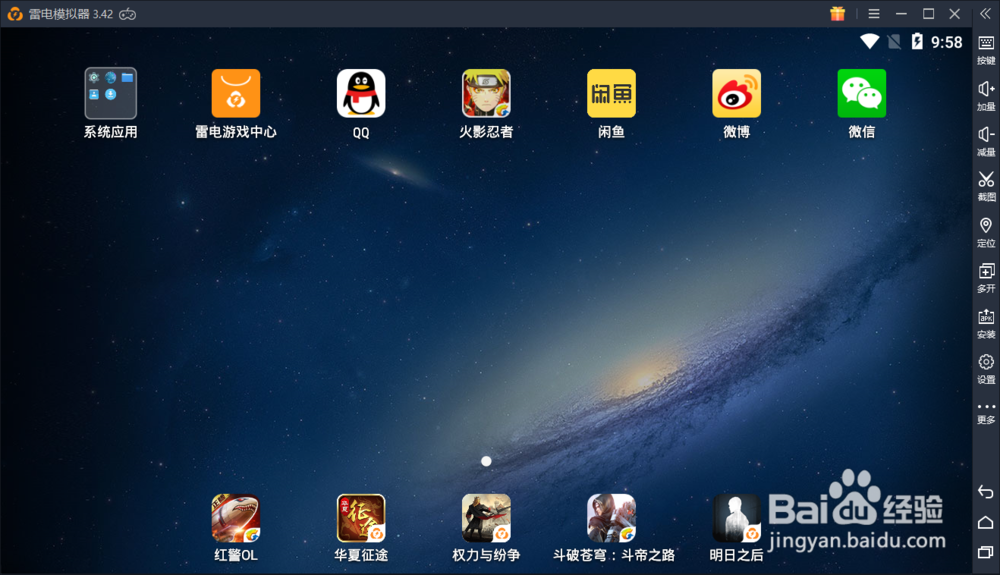Install an APK via 安装
Viewport: 1000px width, 575px height.
(986, 324)
